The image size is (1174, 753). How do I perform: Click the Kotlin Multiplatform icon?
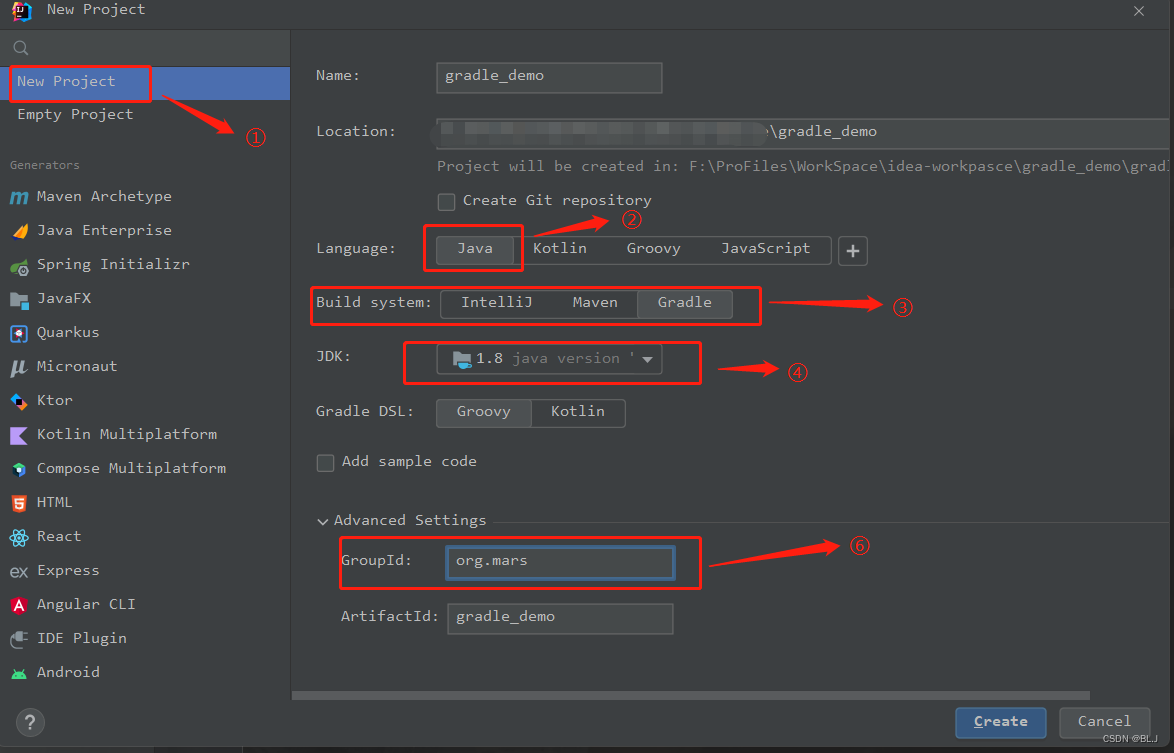[x=19, y=435]
